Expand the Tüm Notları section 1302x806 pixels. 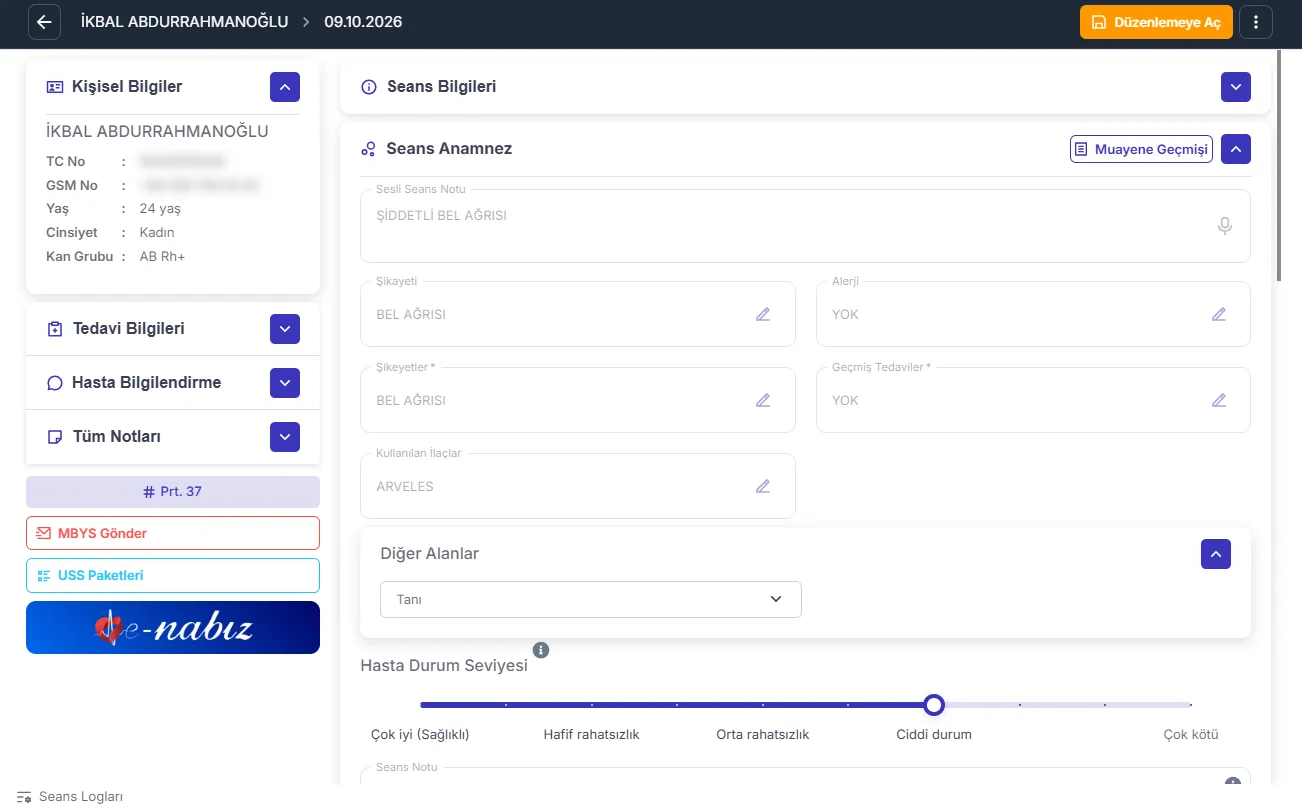click(285, 437)
